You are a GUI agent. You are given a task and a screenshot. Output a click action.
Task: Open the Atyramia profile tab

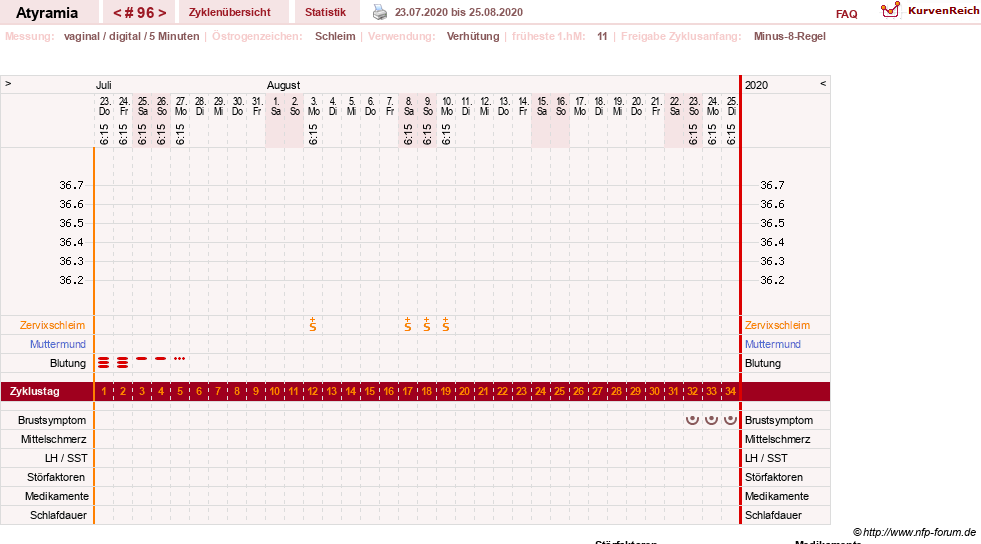(47, 13)
